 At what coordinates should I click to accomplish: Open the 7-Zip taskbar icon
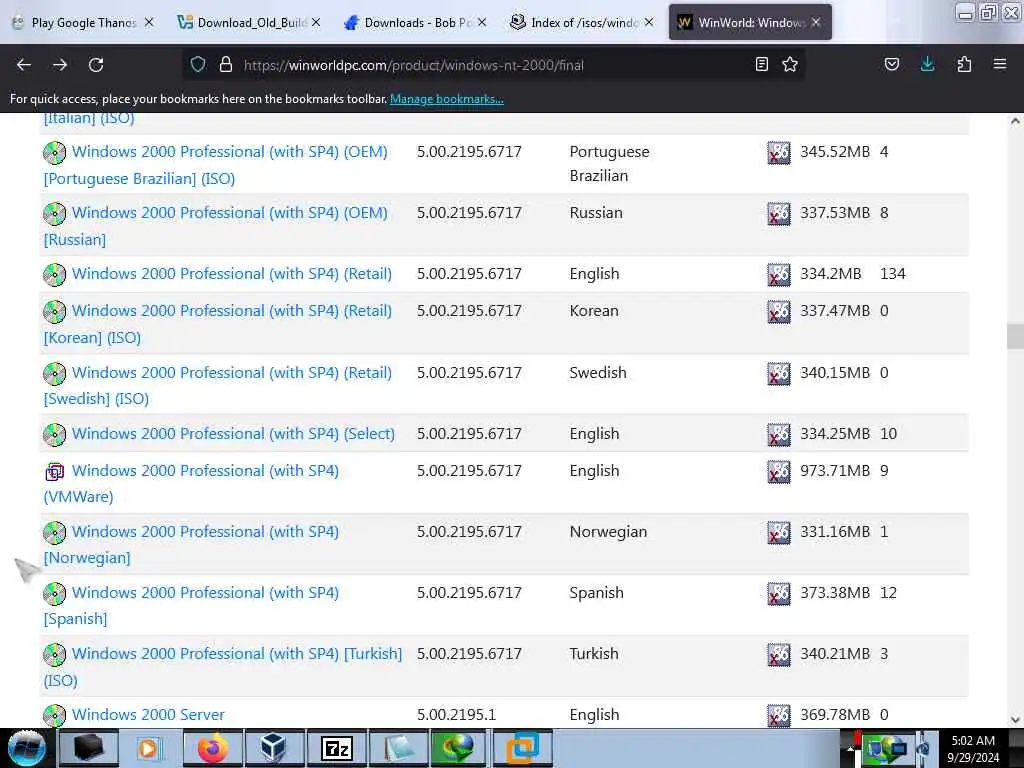point(337,748)
